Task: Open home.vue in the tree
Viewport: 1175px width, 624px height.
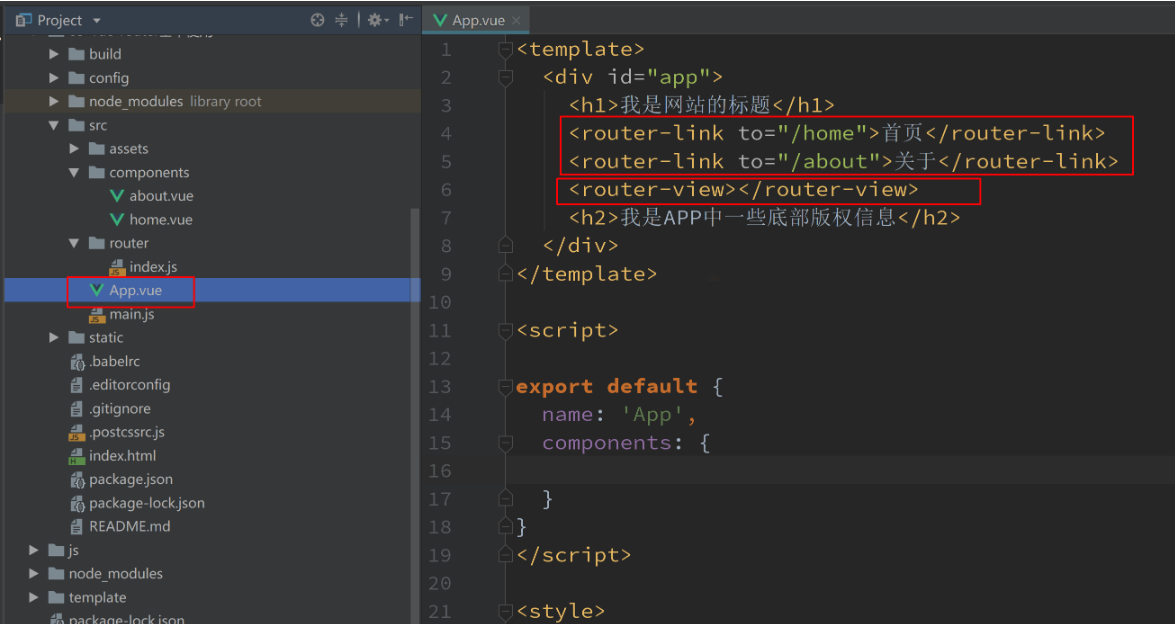Action: coord(160,219)
